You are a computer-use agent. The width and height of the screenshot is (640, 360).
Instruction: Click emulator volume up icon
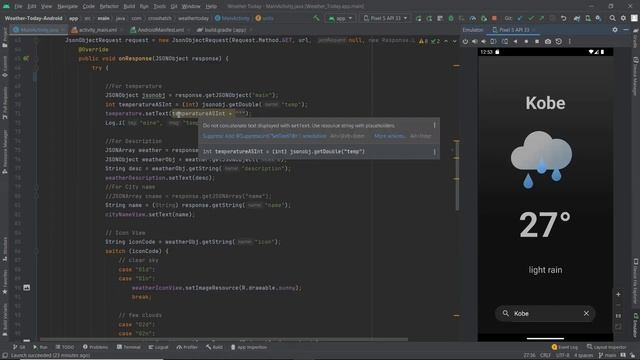(474, 42)
